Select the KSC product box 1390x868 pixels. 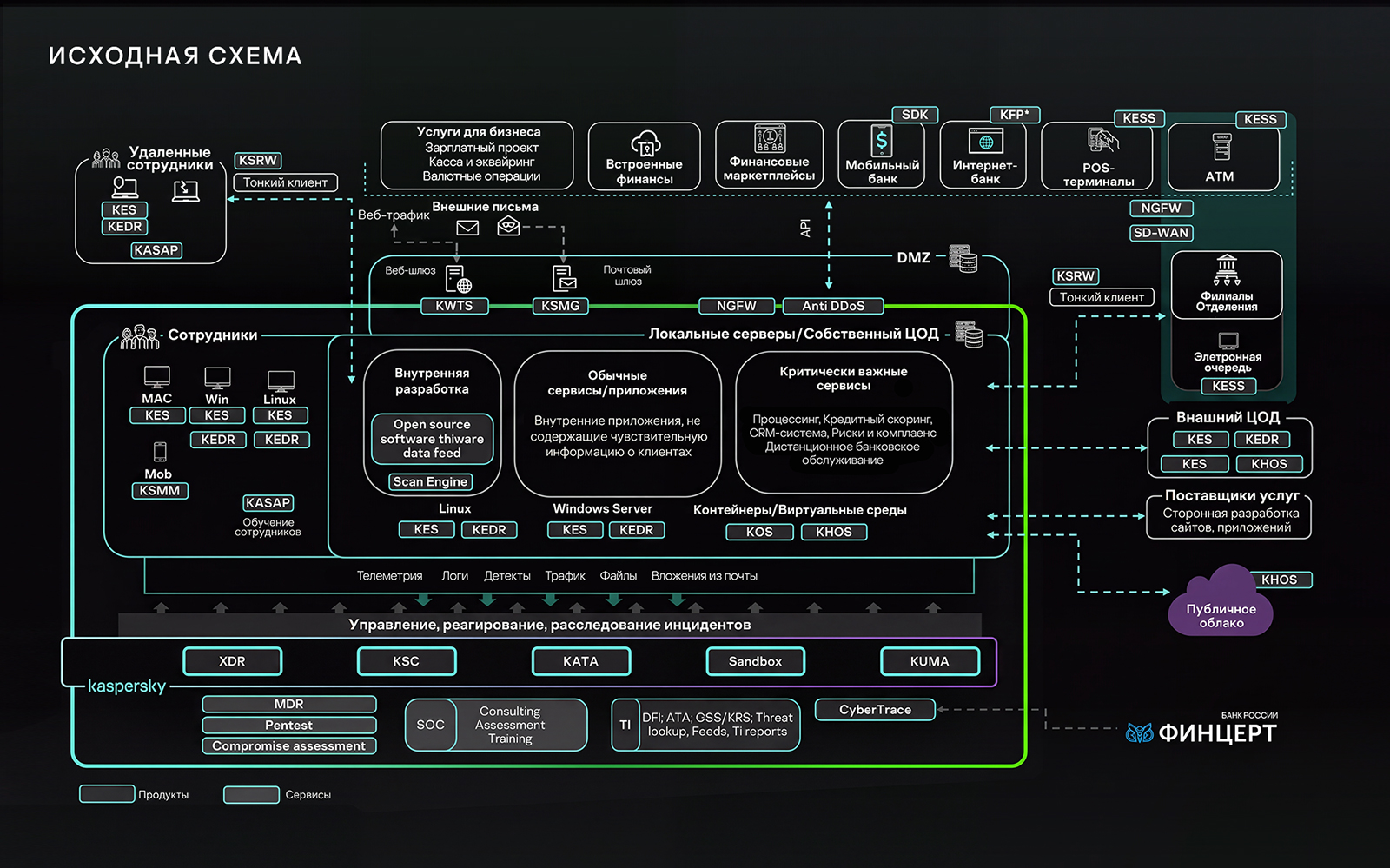407,661
